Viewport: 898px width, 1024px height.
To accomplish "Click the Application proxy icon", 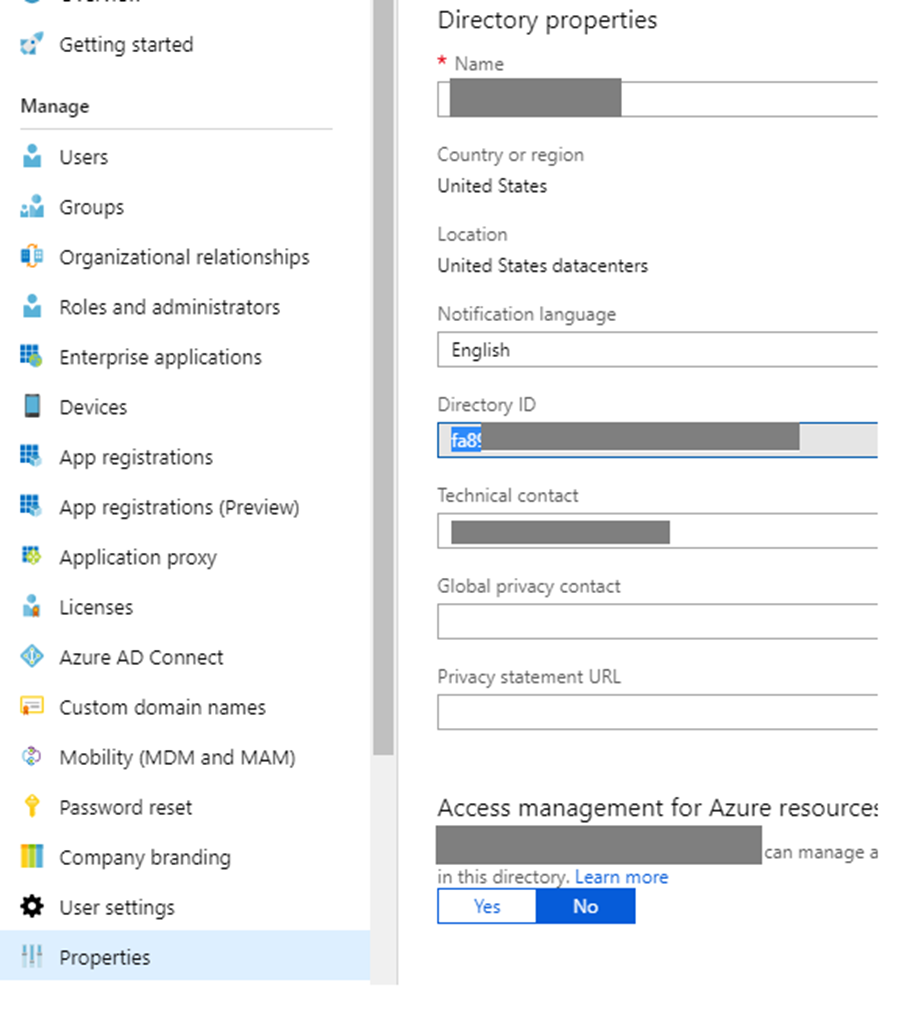I will tap(31, 556).
